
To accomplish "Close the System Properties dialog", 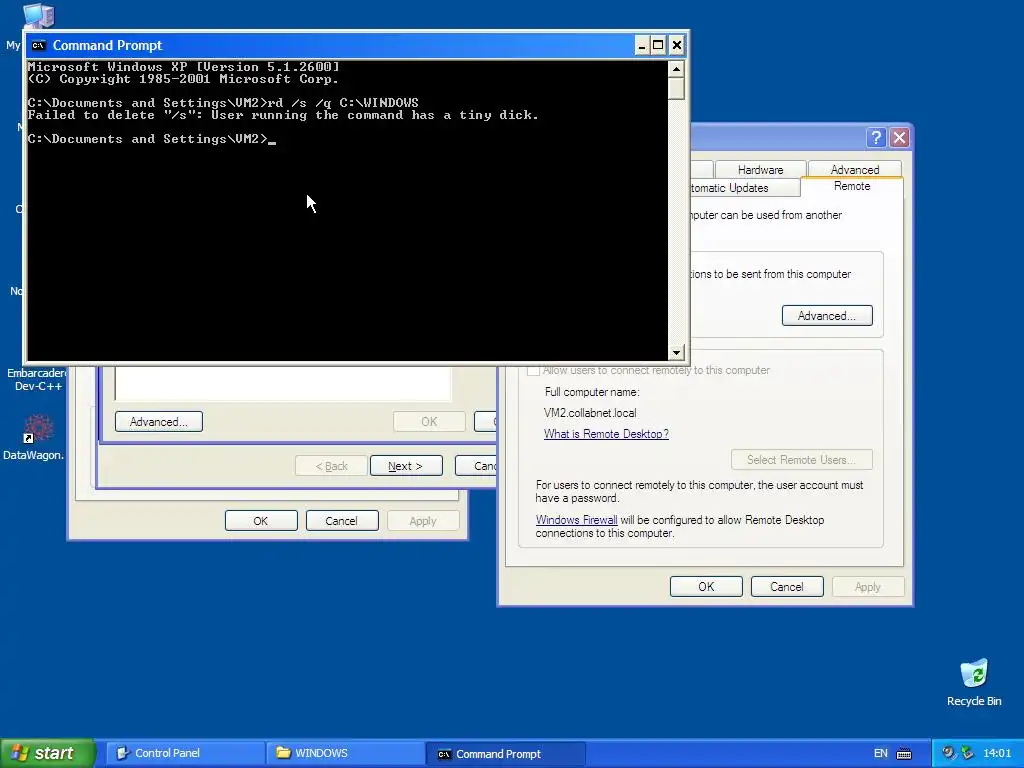I will coord(899,137).
